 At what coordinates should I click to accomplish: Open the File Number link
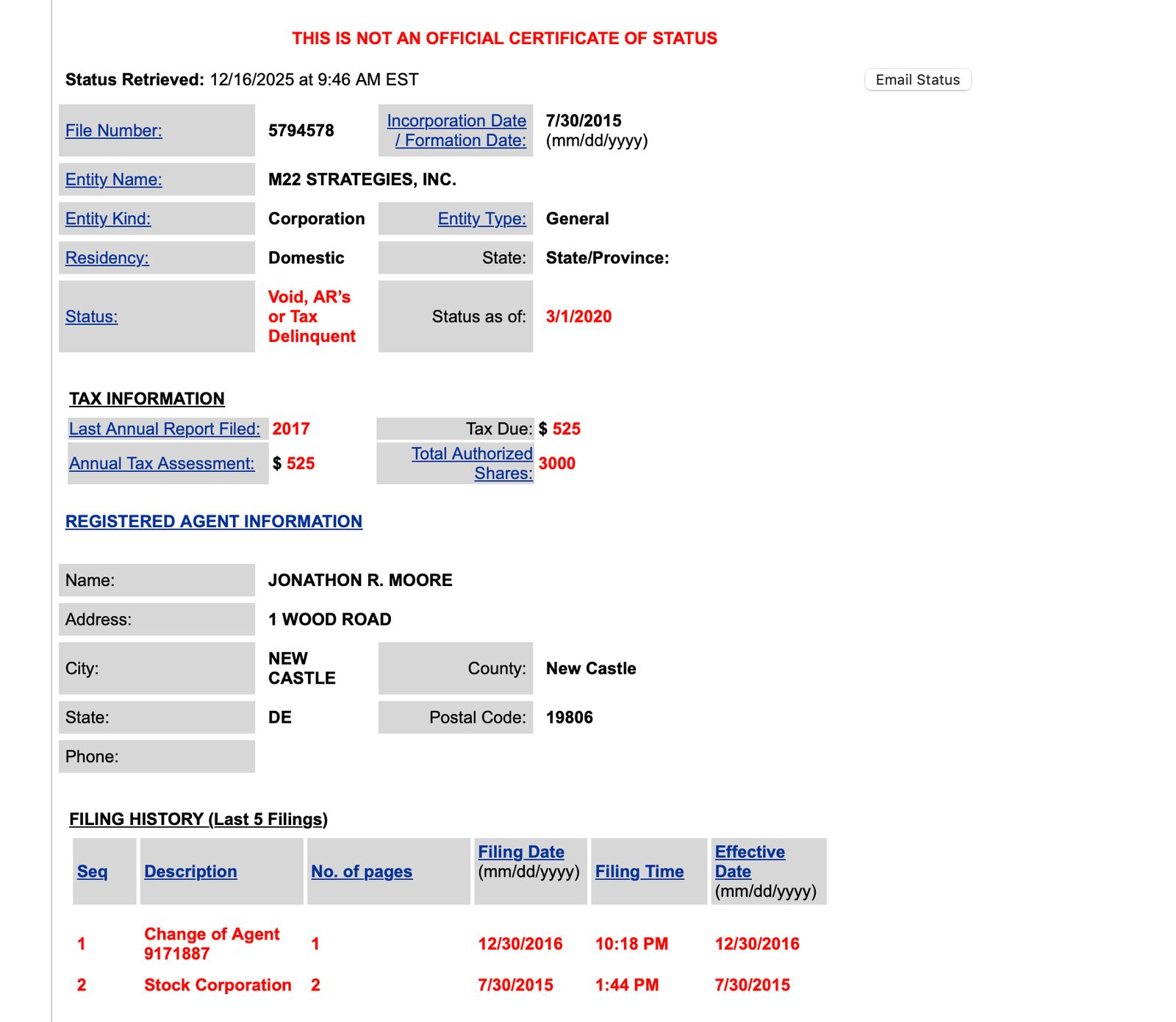click(x=114, y=130)
